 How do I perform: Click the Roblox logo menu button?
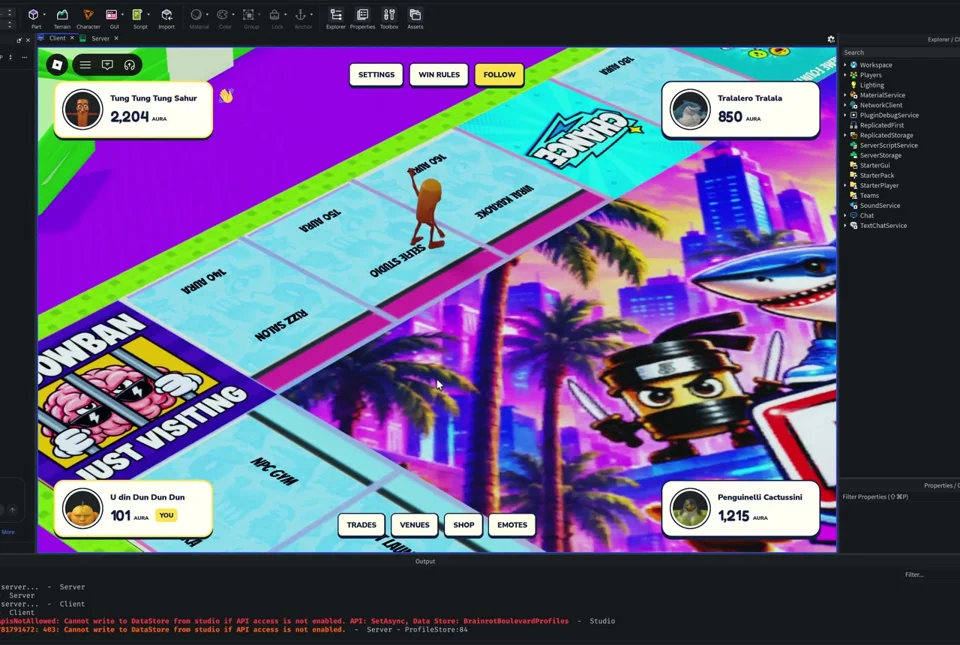pos(57,65)
